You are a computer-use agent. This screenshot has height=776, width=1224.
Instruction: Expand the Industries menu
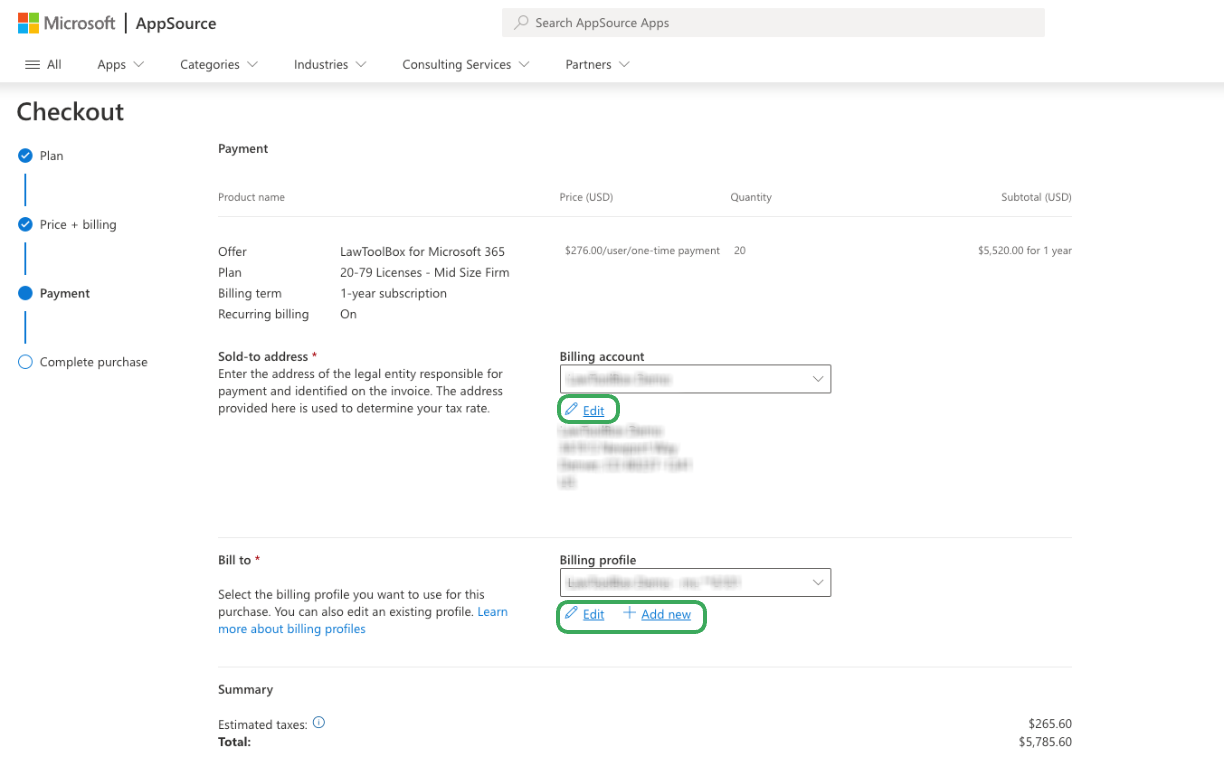coord(330,64)
